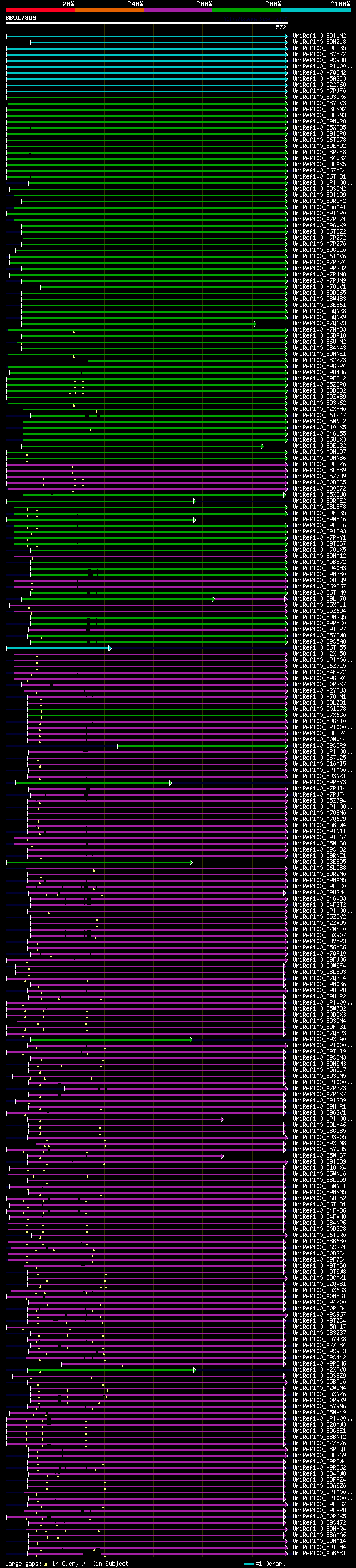Click the query end position 572
This screenshot has height=1568, width=356.
pos(280,27)
